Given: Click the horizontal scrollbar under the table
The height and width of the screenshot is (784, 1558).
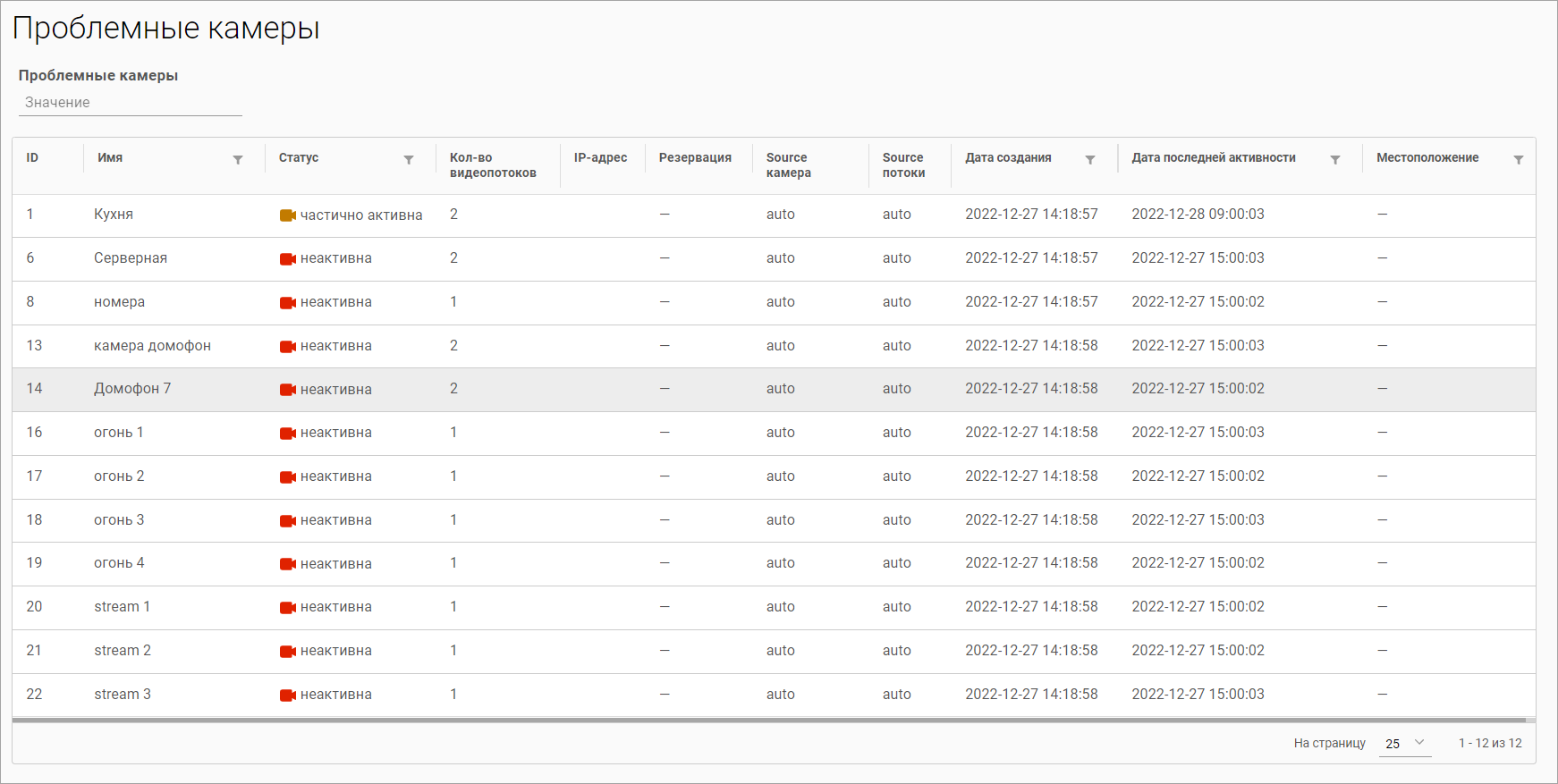Looking at the screenshot, I should click(x=769, y=720).
